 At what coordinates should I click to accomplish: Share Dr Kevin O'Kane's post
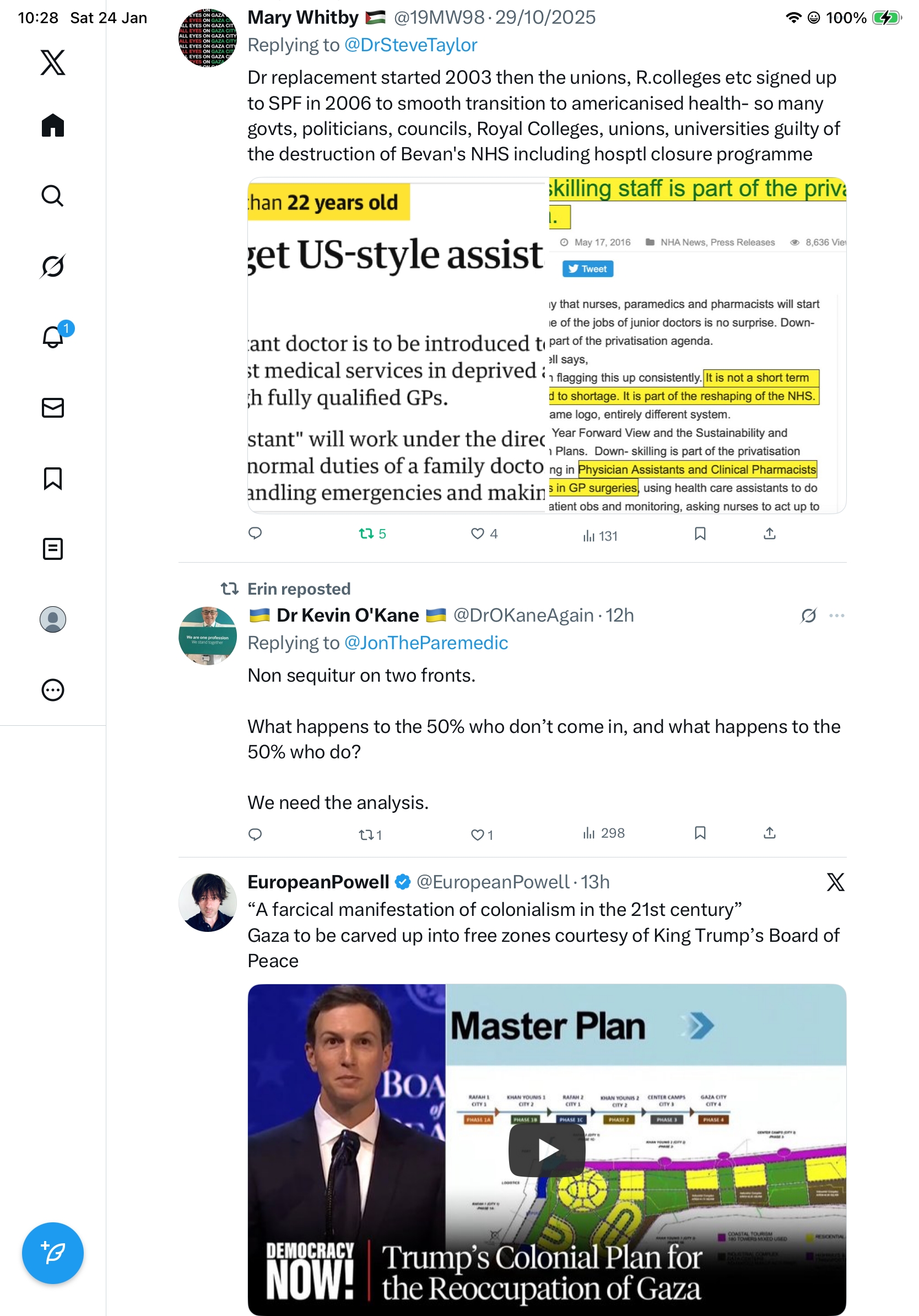pos(770,833)
